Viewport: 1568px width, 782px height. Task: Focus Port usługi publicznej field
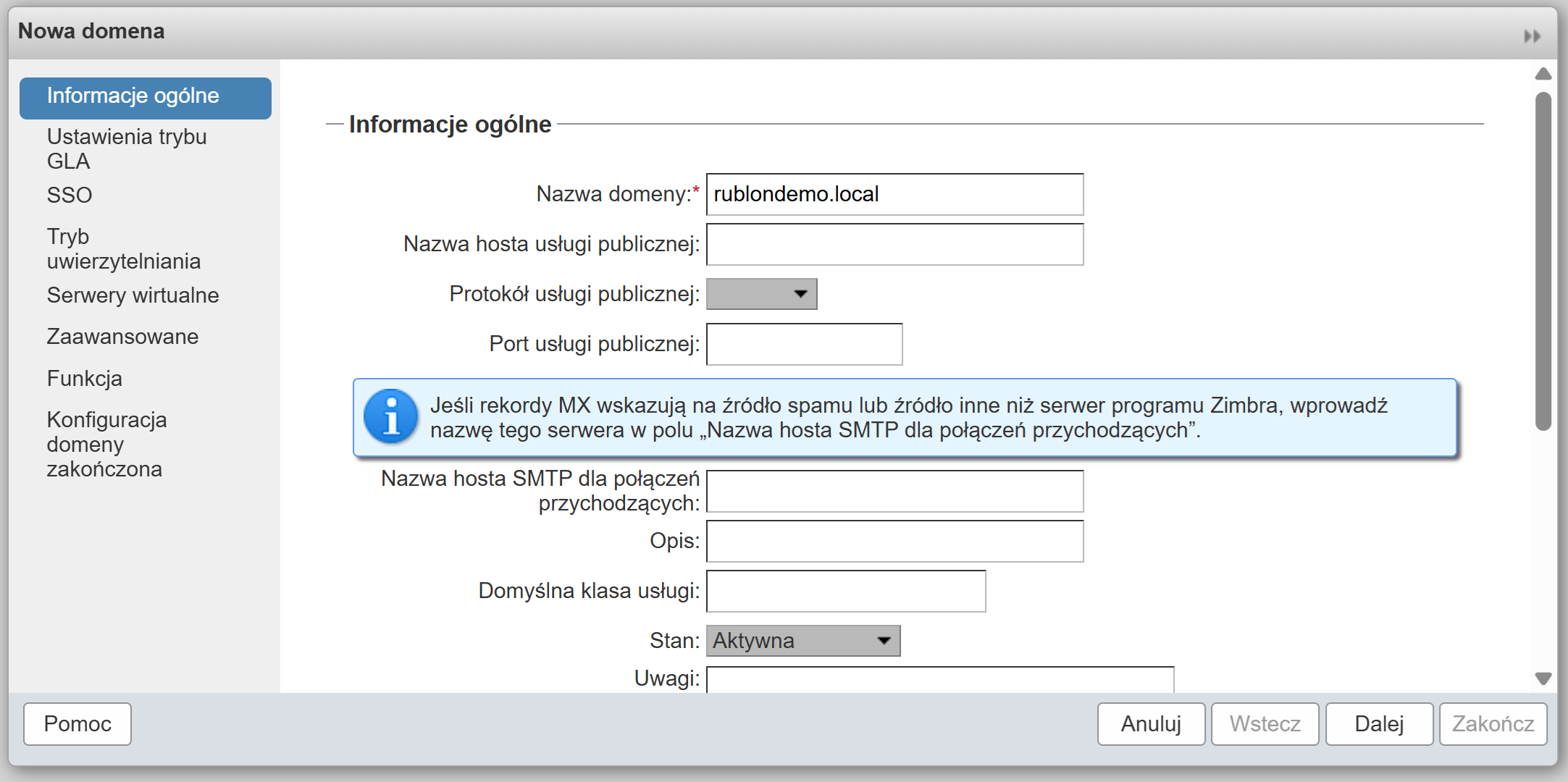click(x=804, y=344)
